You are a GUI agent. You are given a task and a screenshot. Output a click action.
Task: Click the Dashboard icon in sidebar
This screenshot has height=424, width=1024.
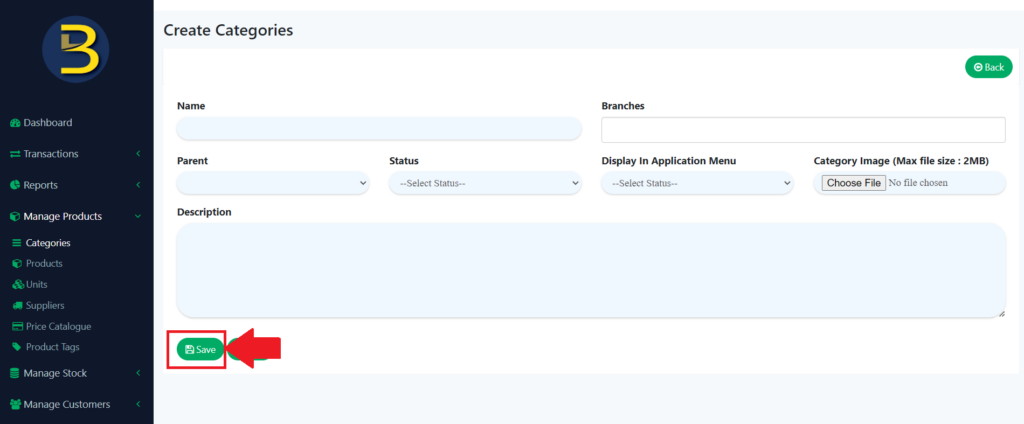click(x=15, y=123)
